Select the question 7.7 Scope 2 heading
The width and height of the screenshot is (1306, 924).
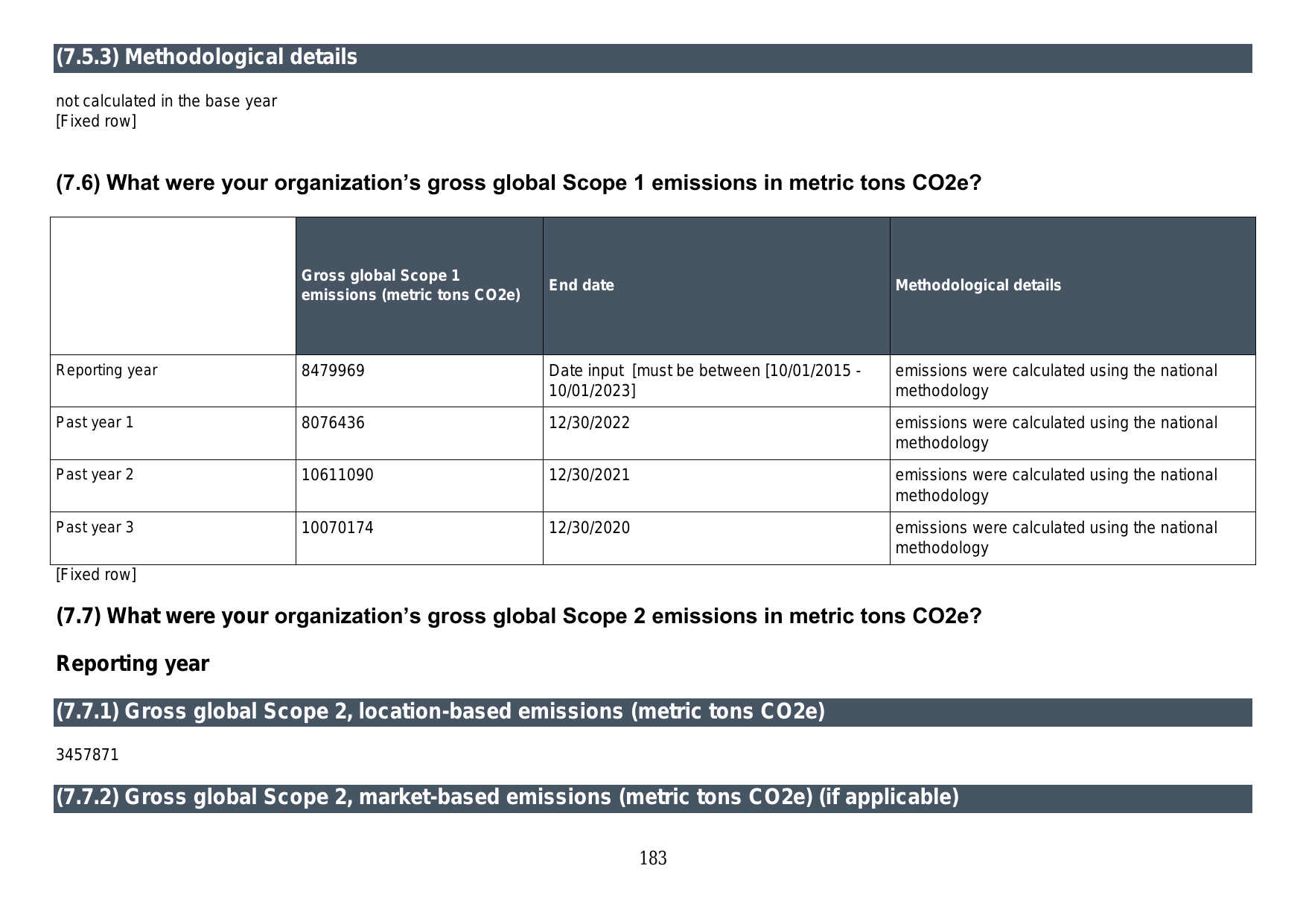tap(519, 616)
